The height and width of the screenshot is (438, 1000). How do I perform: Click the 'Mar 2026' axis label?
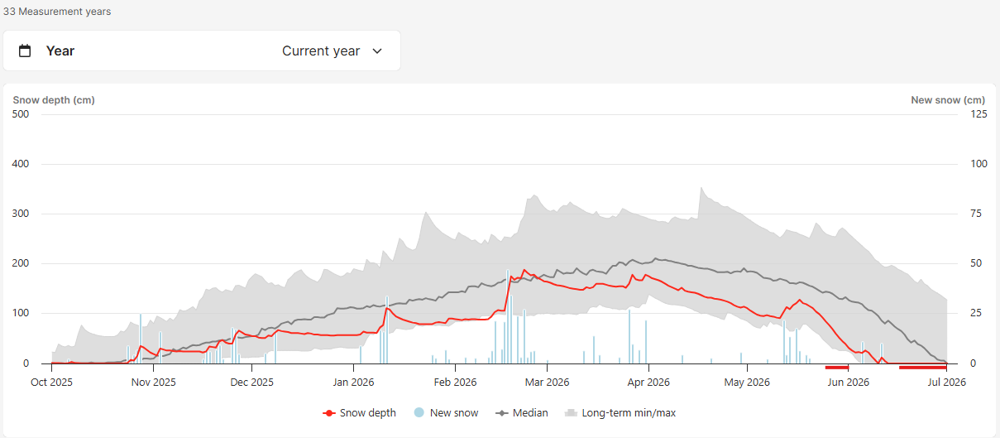pos(547,383)
